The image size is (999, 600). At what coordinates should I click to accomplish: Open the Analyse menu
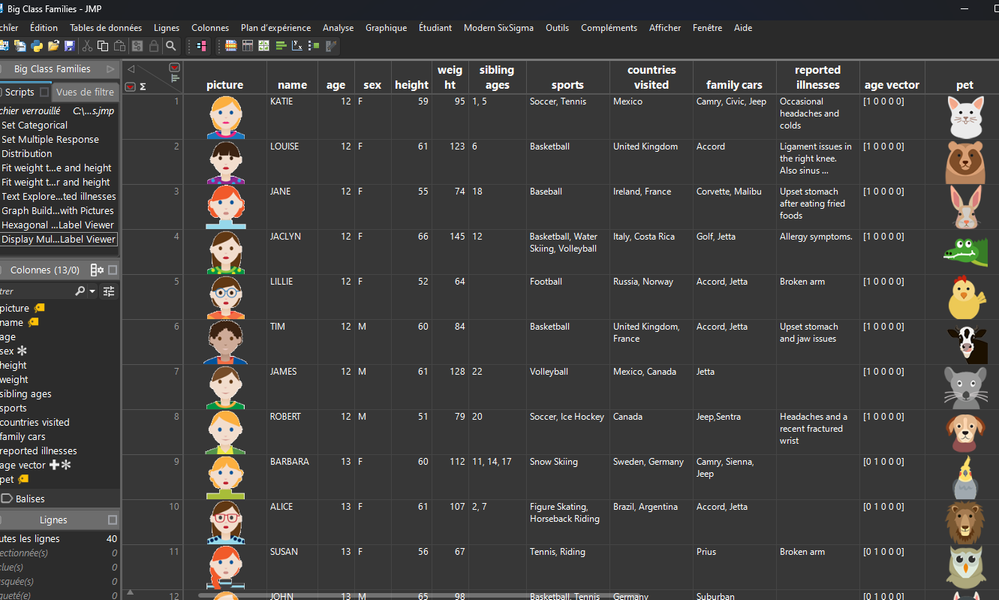338,28
